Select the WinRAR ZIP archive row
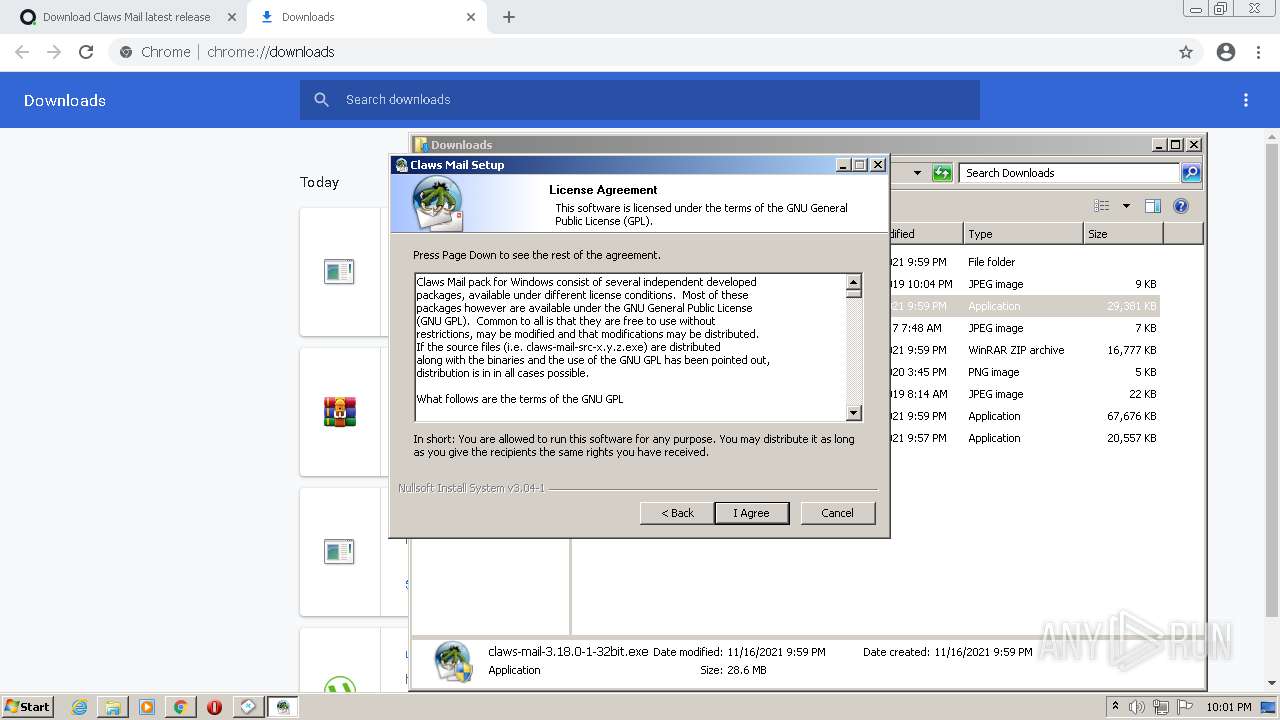The width and height of the screenshot is (1280, 720). [x=1024, y=350]
